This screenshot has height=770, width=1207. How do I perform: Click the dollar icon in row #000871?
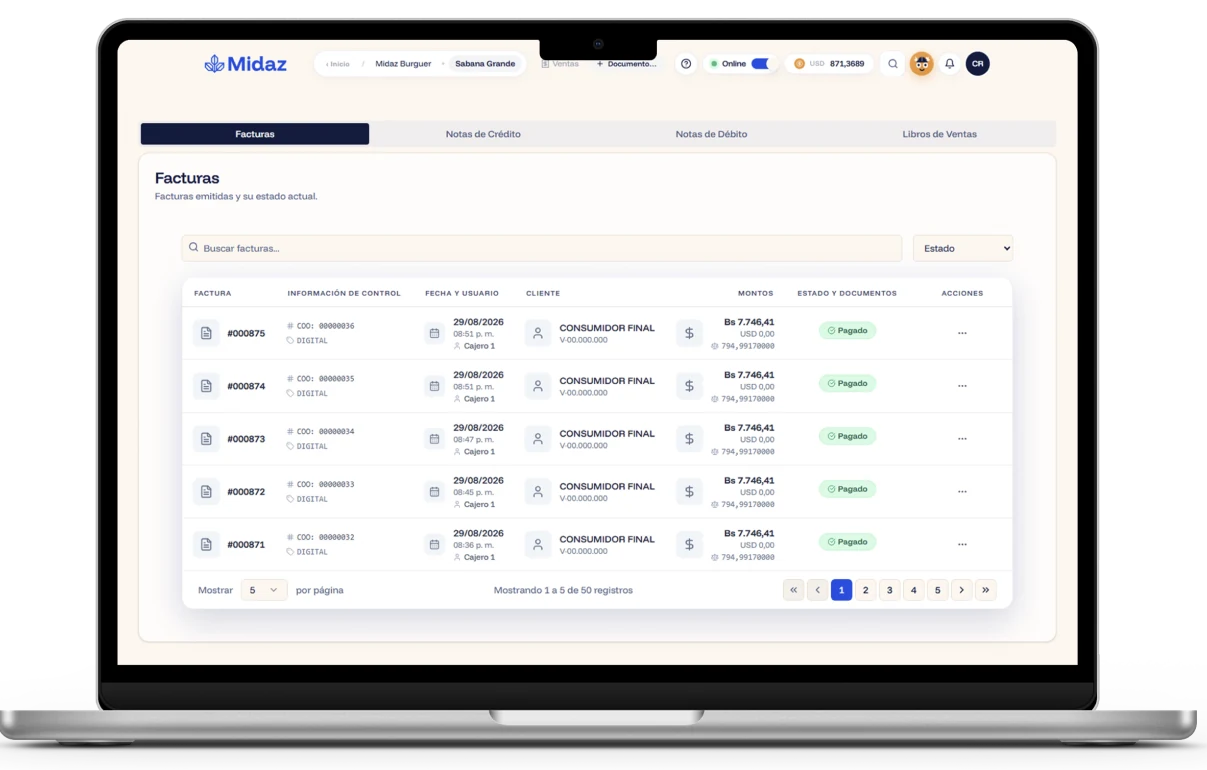pos(689,545)
